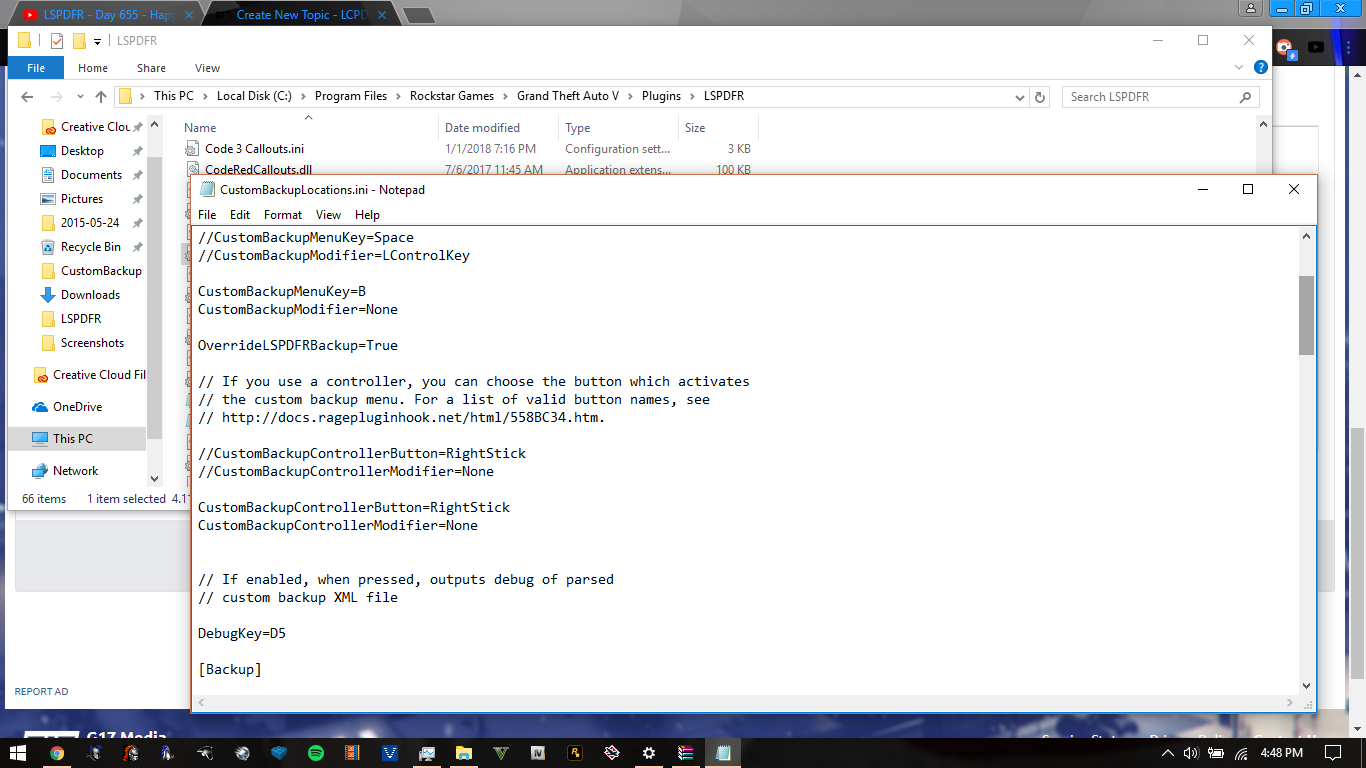Image resolution: width=1366 pixels, height=768 pixels.
Task: Click the CustomBackupMenuKey=B line
Action: (282, 292)
